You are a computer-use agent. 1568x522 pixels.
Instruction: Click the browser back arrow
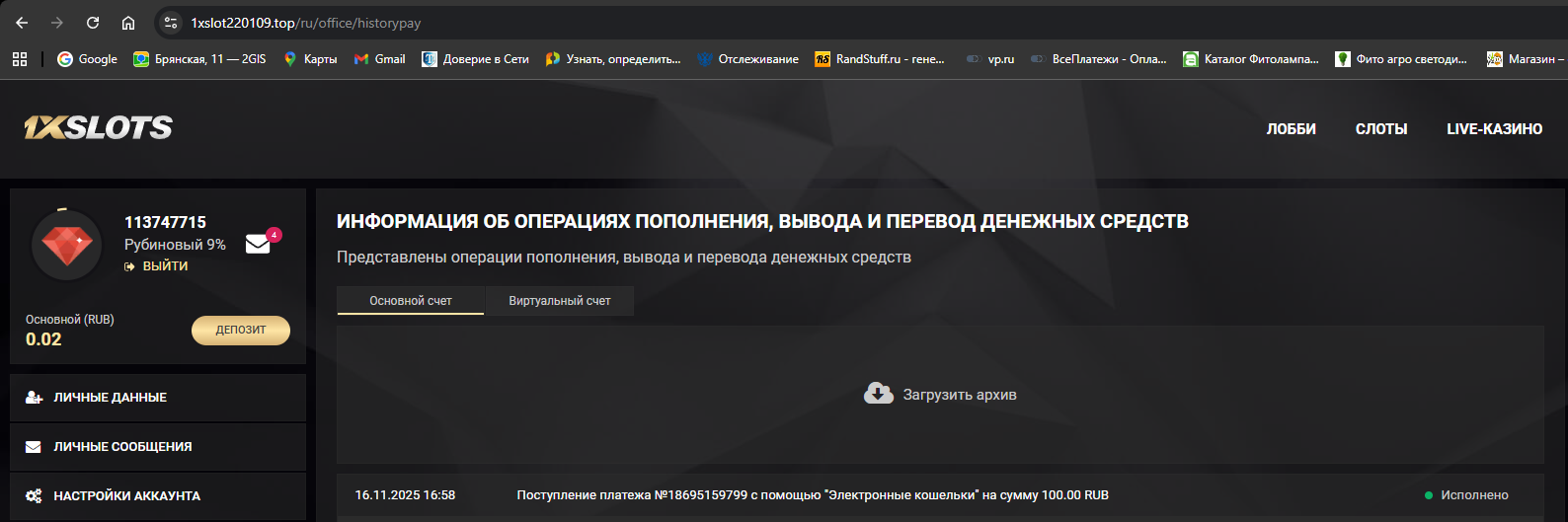22,23
